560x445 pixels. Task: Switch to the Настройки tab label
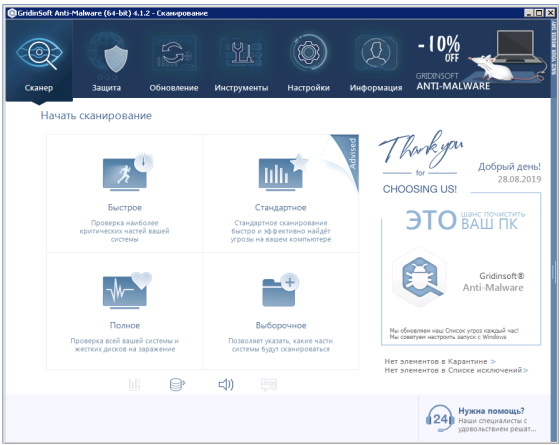click(308, 88)
